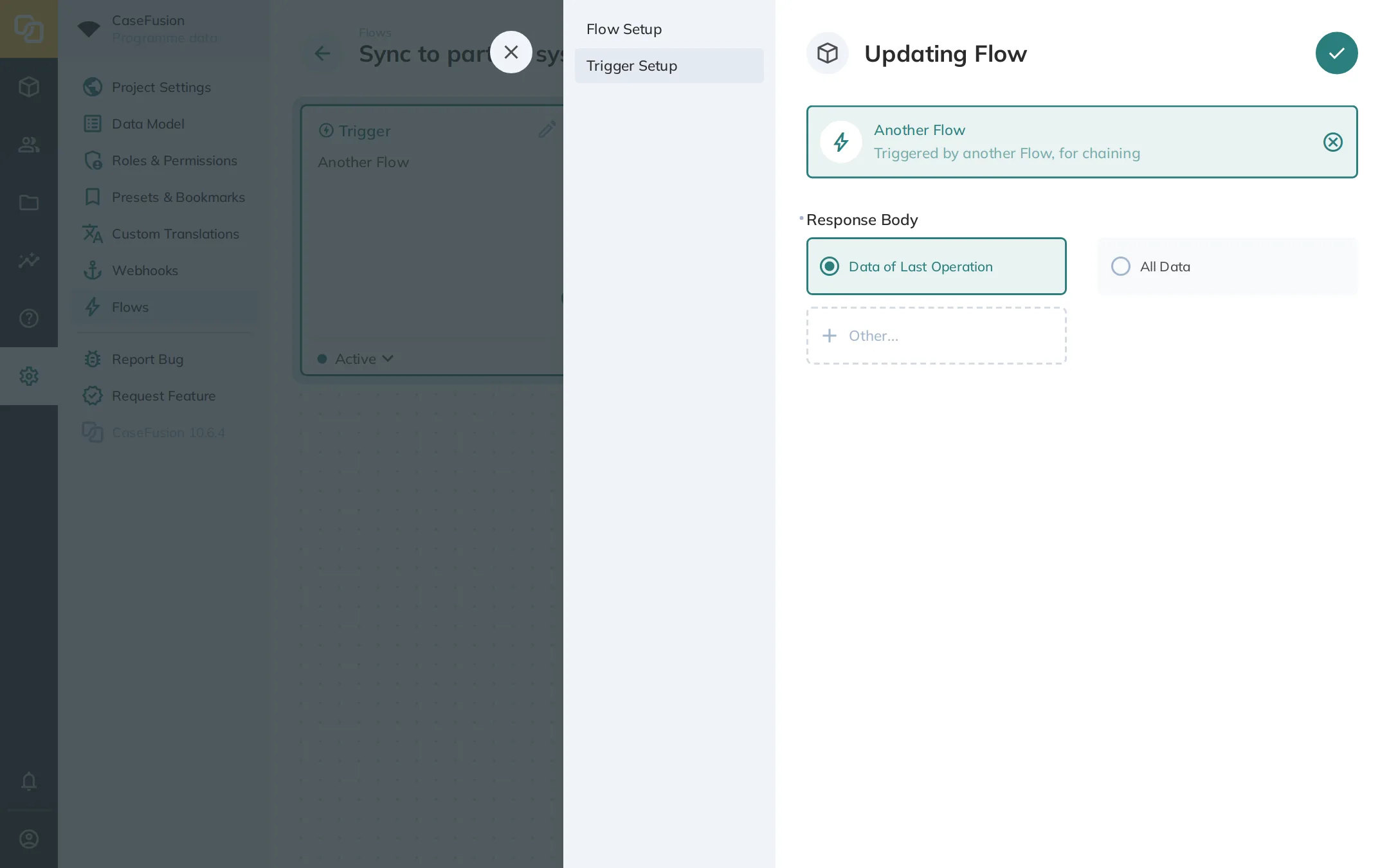The height and width of the screenshot is (868, 1389).
Task: Open the File Library folder icon
Action: [29, 203]
